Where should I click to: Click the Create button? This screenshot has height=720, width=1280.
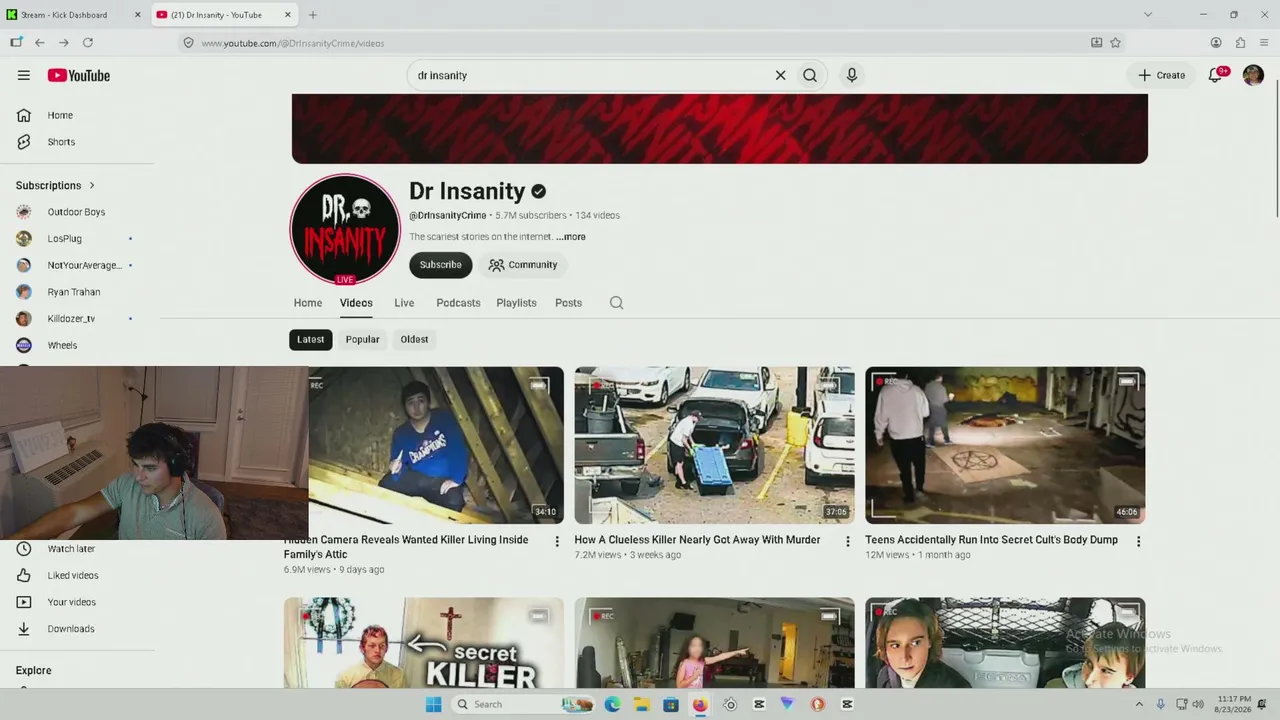click(1161, 75)
